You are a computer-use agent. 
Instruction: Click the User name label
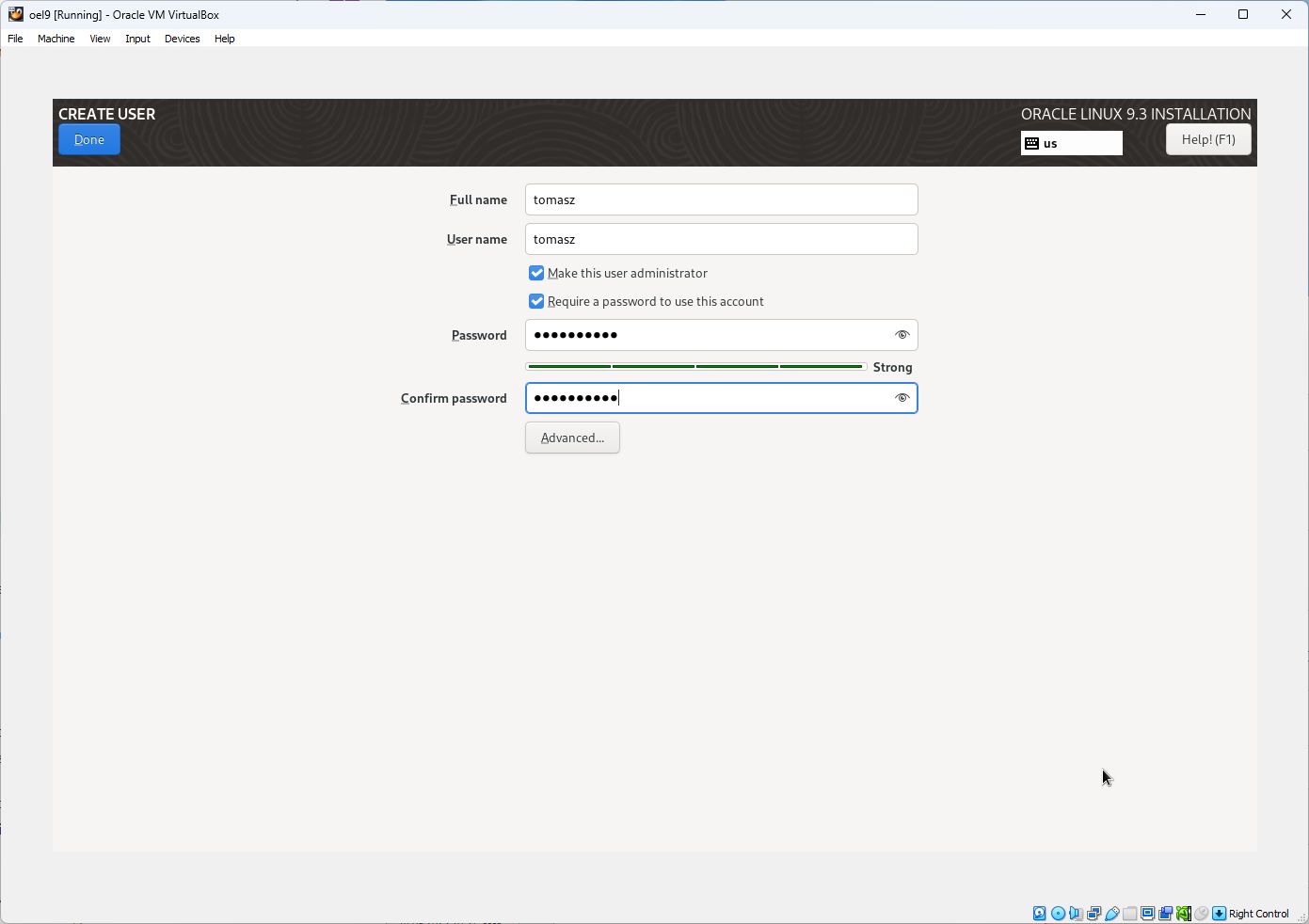[477, 239]
